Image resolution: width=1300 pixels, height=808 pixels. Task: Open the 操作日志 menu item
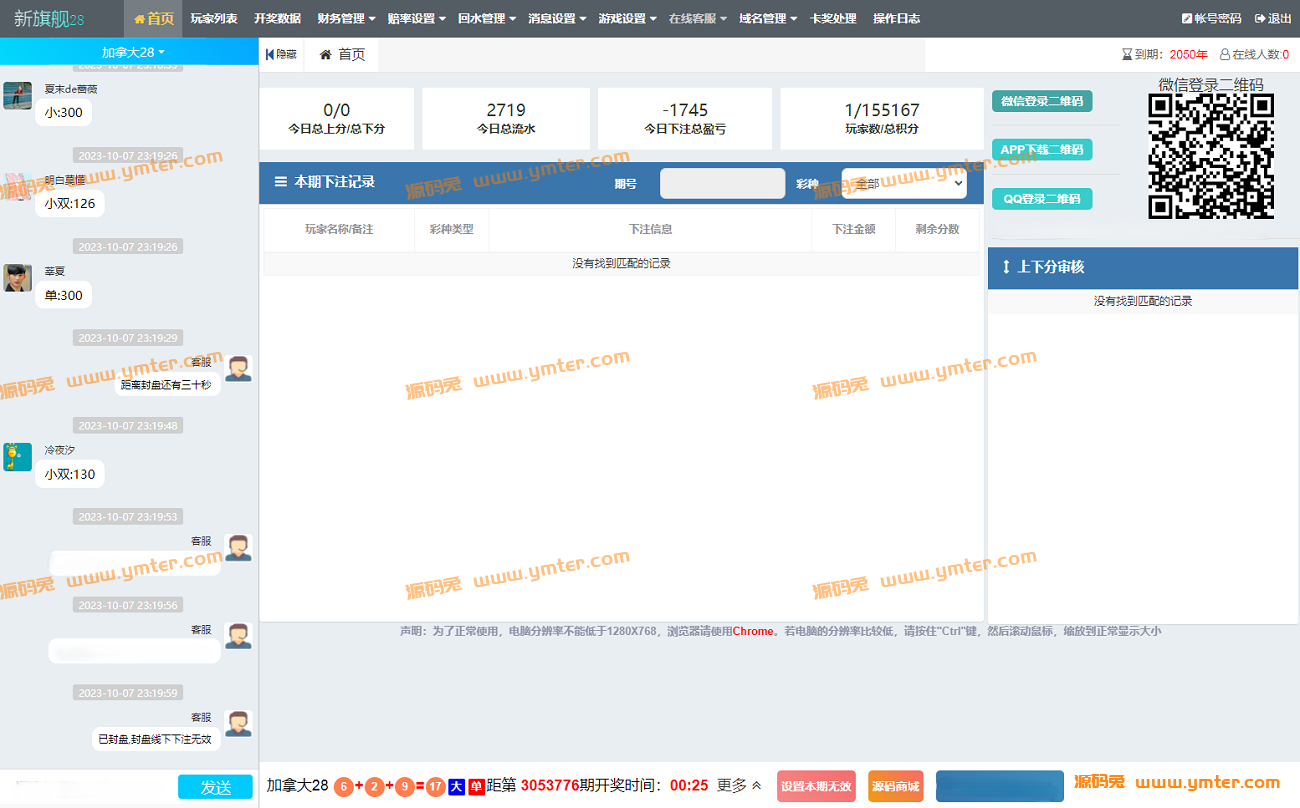(x=896, y=19)
